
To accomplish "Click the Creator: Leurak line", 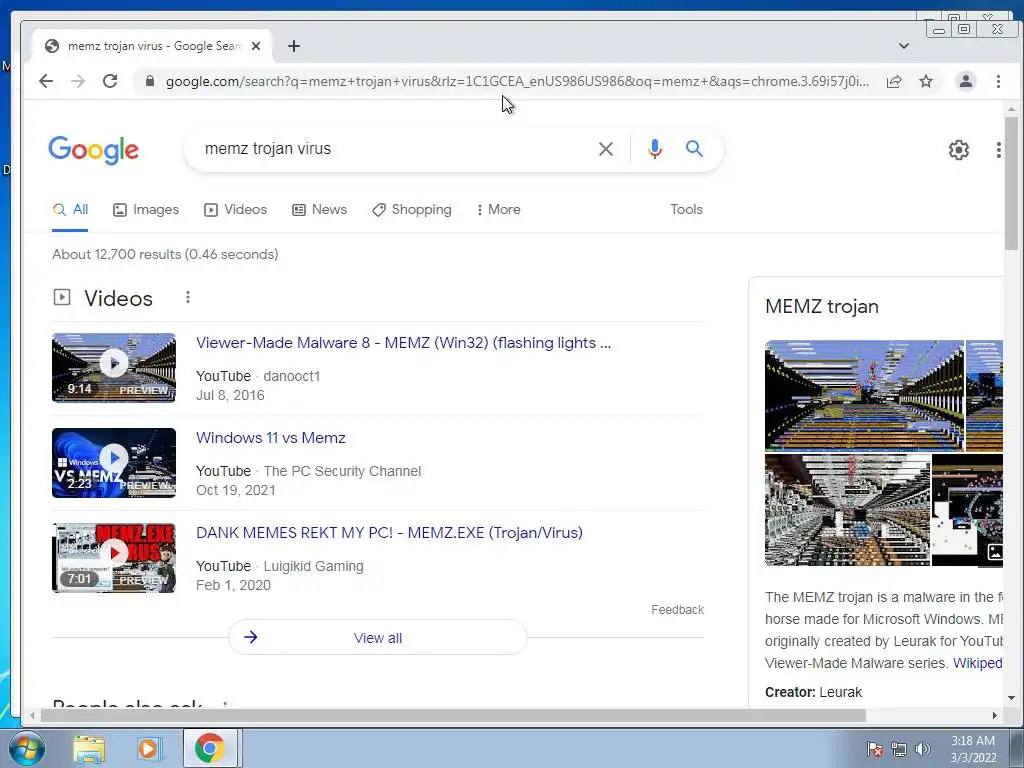I will point(813,692).
